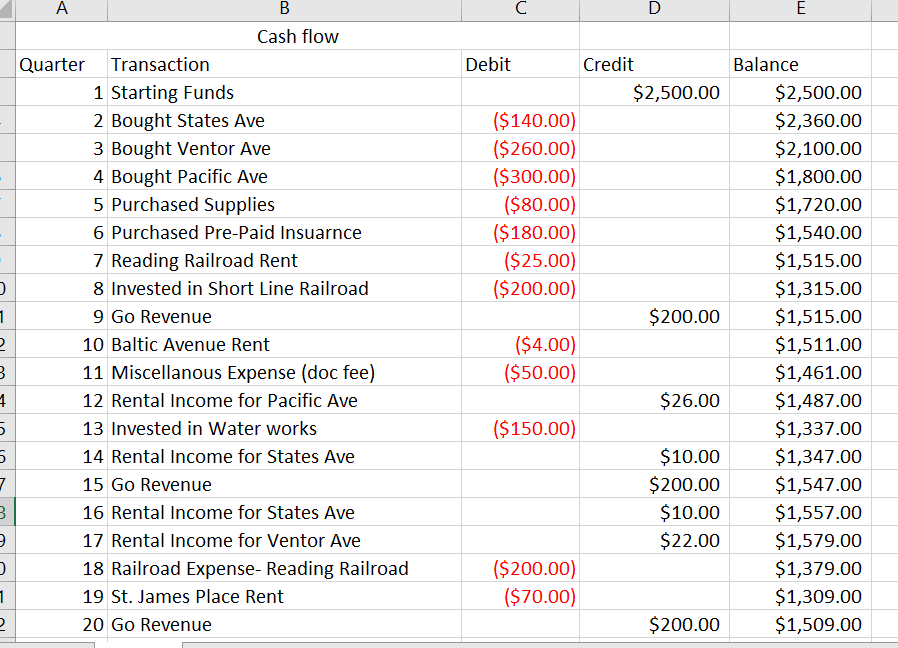The height and width of the screenshot is (648, 898).
Task: Select column E header
Action: pyautogui.click(x=800, y=10)
